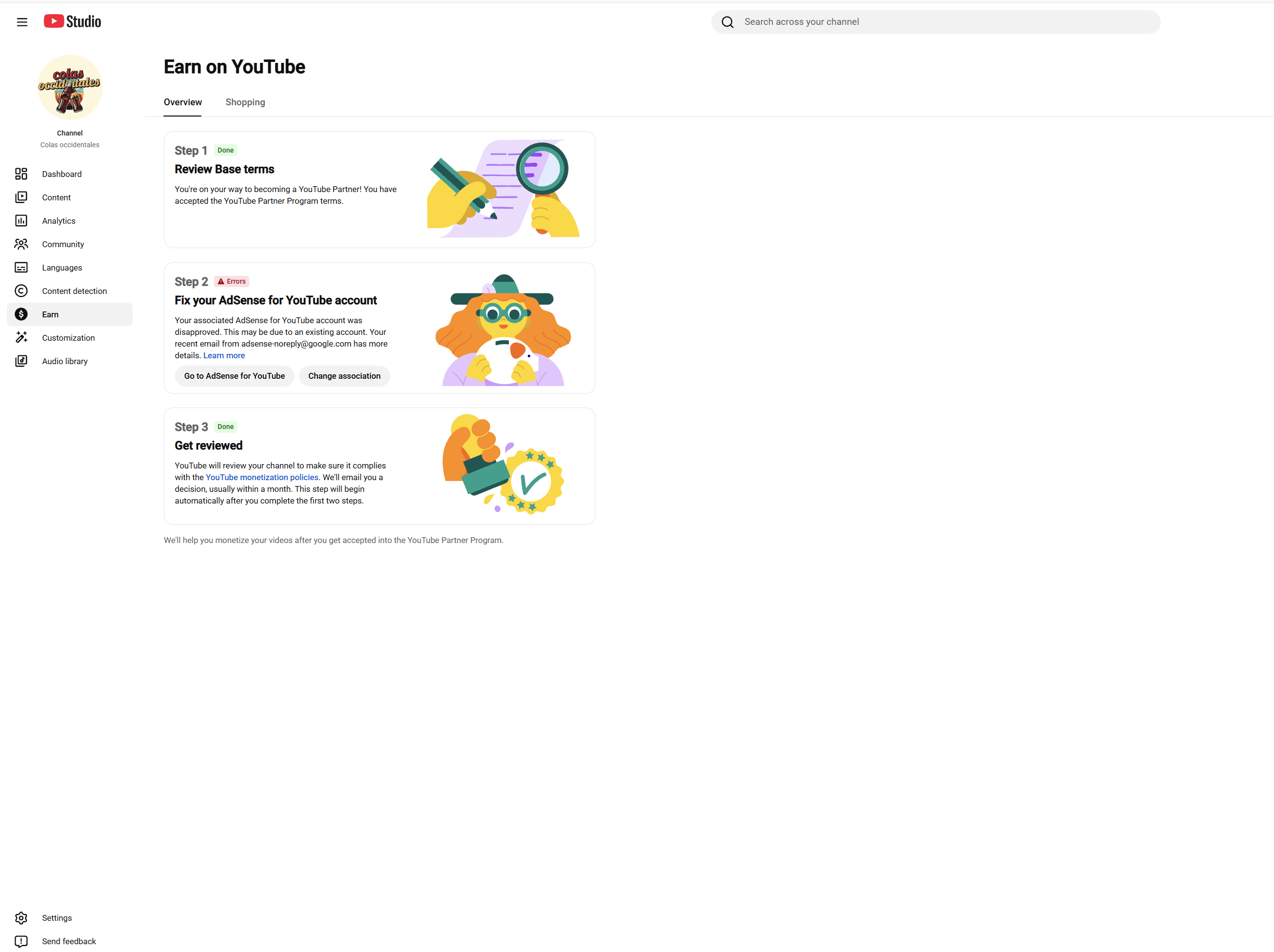The image size is (1274, 952).
Task: Click the Send feedback label
Action: [x=69, y=941]
